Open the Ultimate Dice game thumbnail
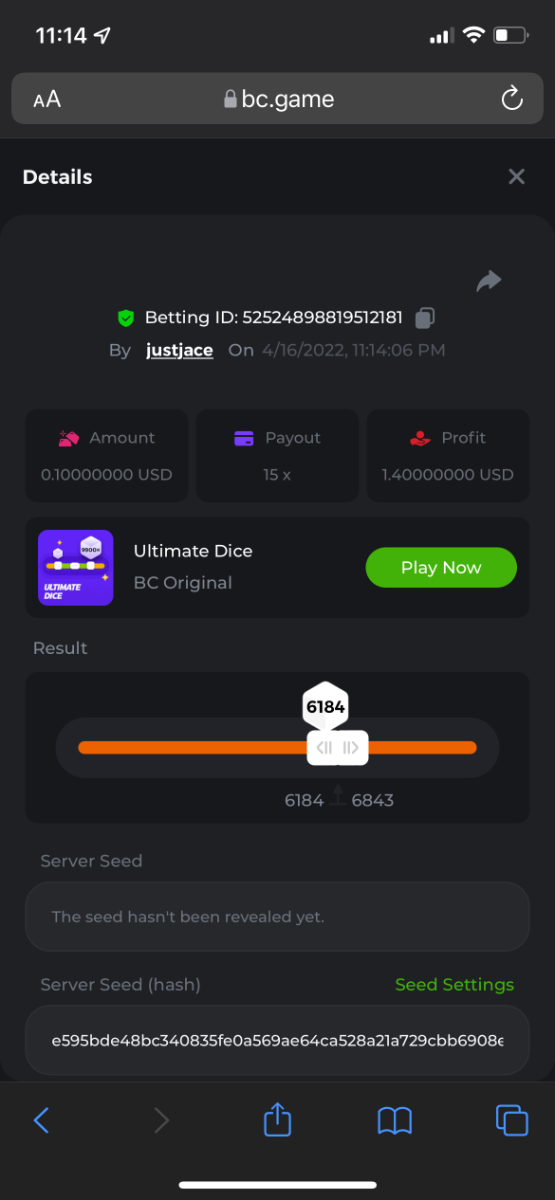Image resolution: width=555 pixels, height=1200 pixels. tap(75, 567)
